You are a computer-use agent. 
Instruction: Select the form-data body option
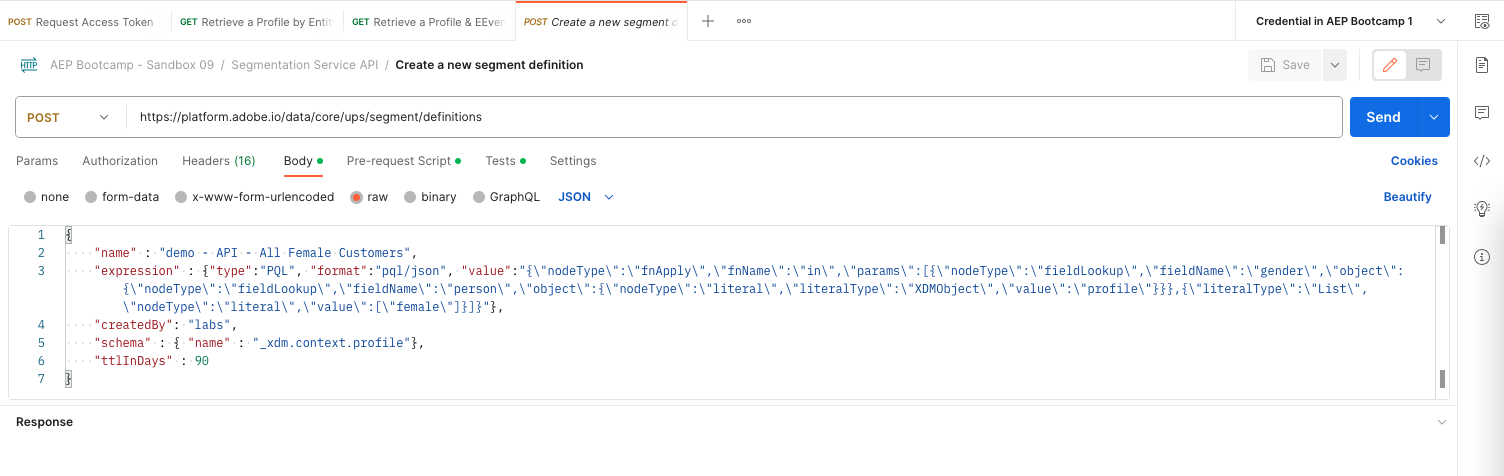click(x=122, y=197)
